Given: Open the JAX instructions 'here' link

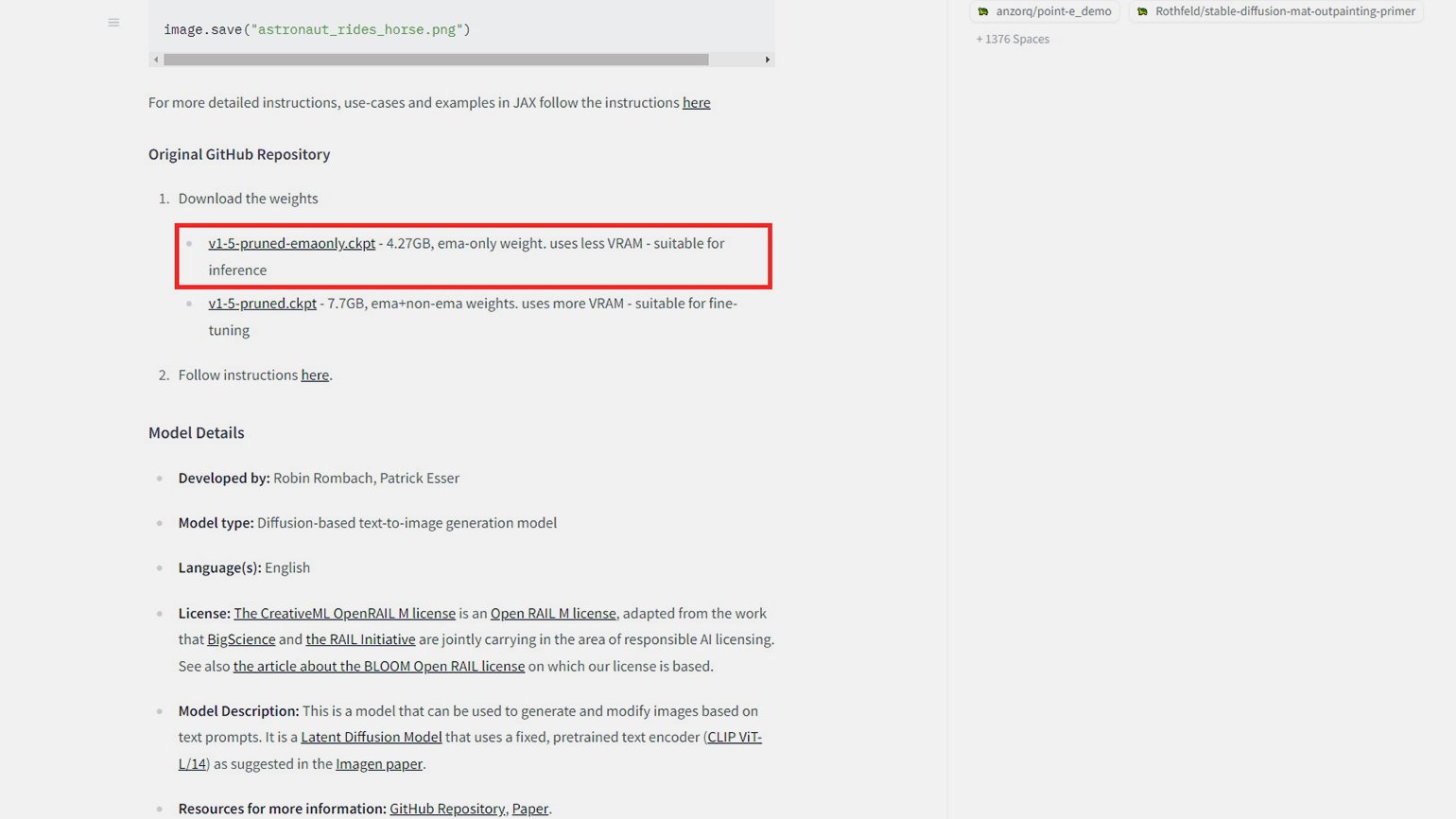Looking at the screenshot, I should 696,102.
